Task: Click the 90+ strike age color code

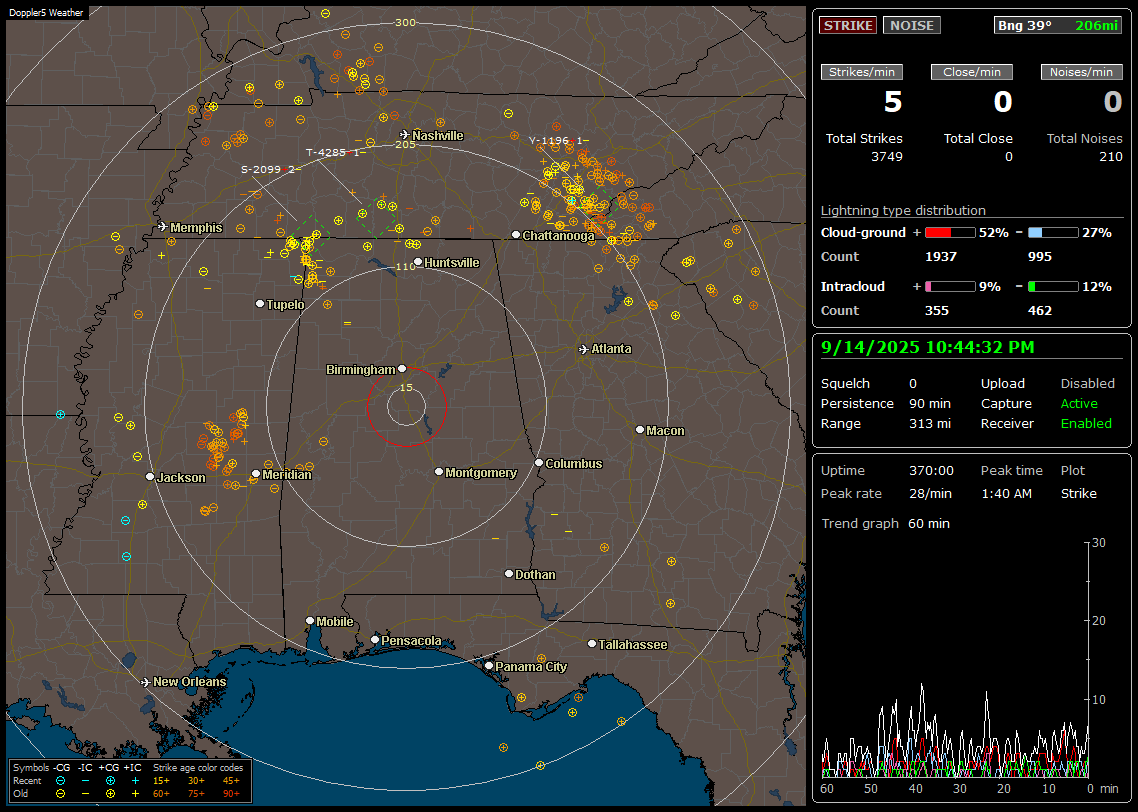Action: pyautogui.click(x=231, y=794)
